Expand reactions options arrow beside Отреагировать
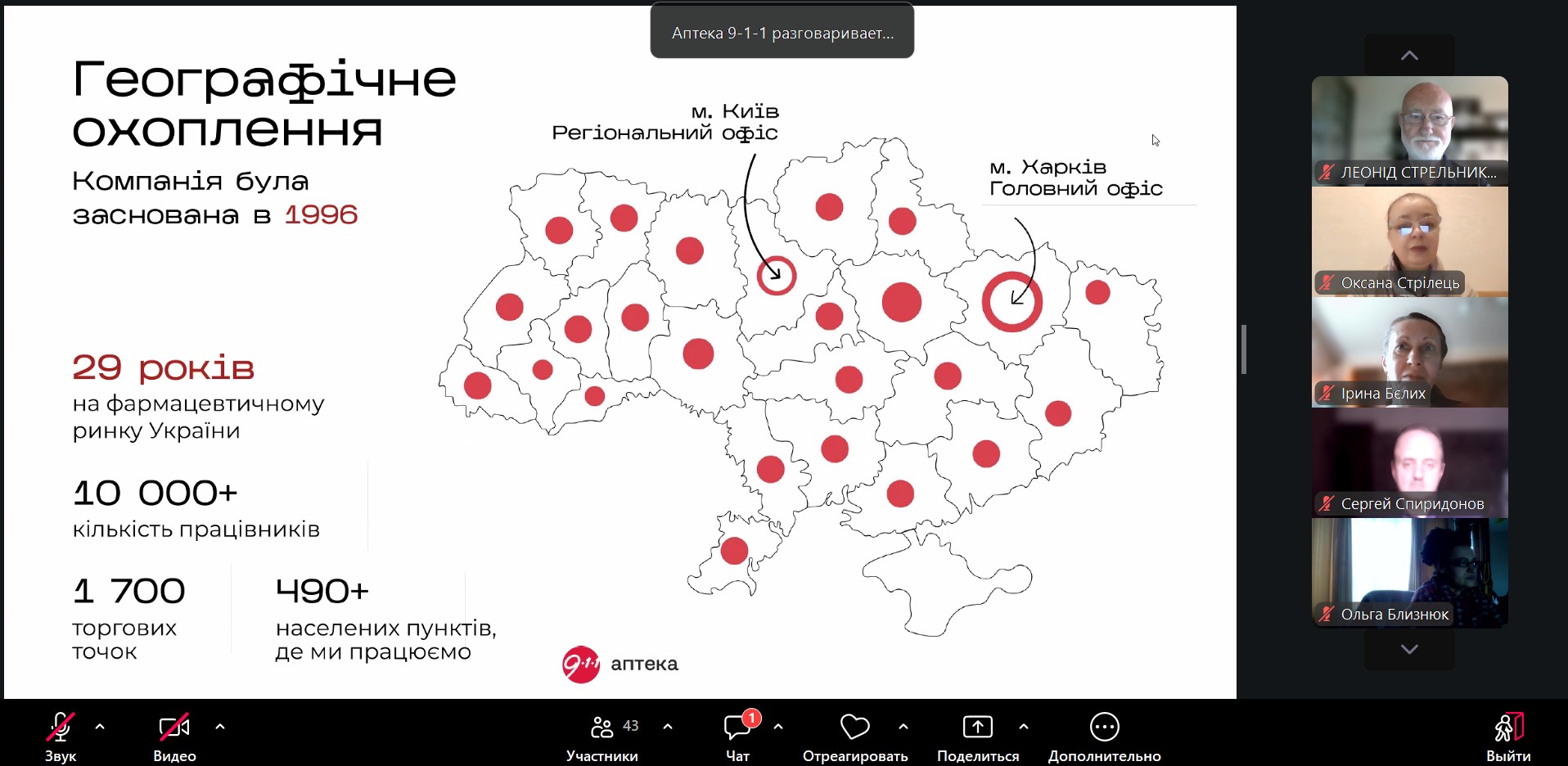Screen dimensions: 1568x766 (x=903, y=726)
